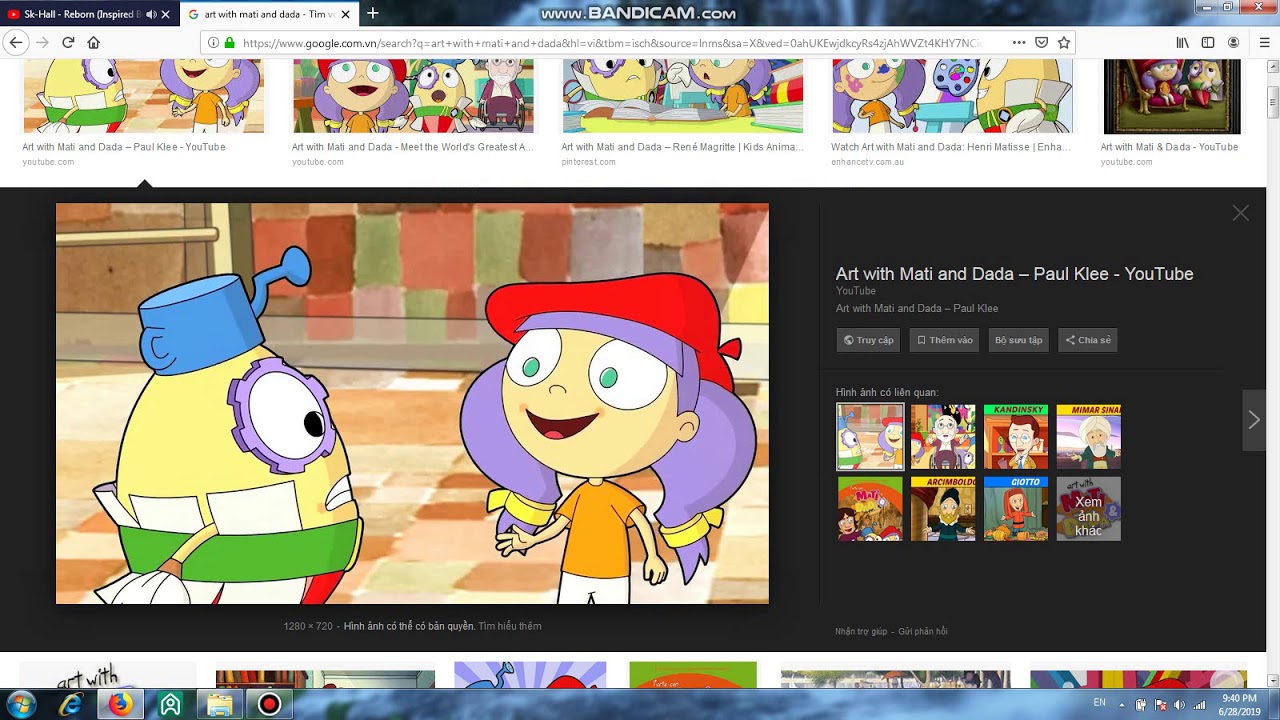
Task: Close the Sk-Hall Reborn tab
Action: (166, 14)
